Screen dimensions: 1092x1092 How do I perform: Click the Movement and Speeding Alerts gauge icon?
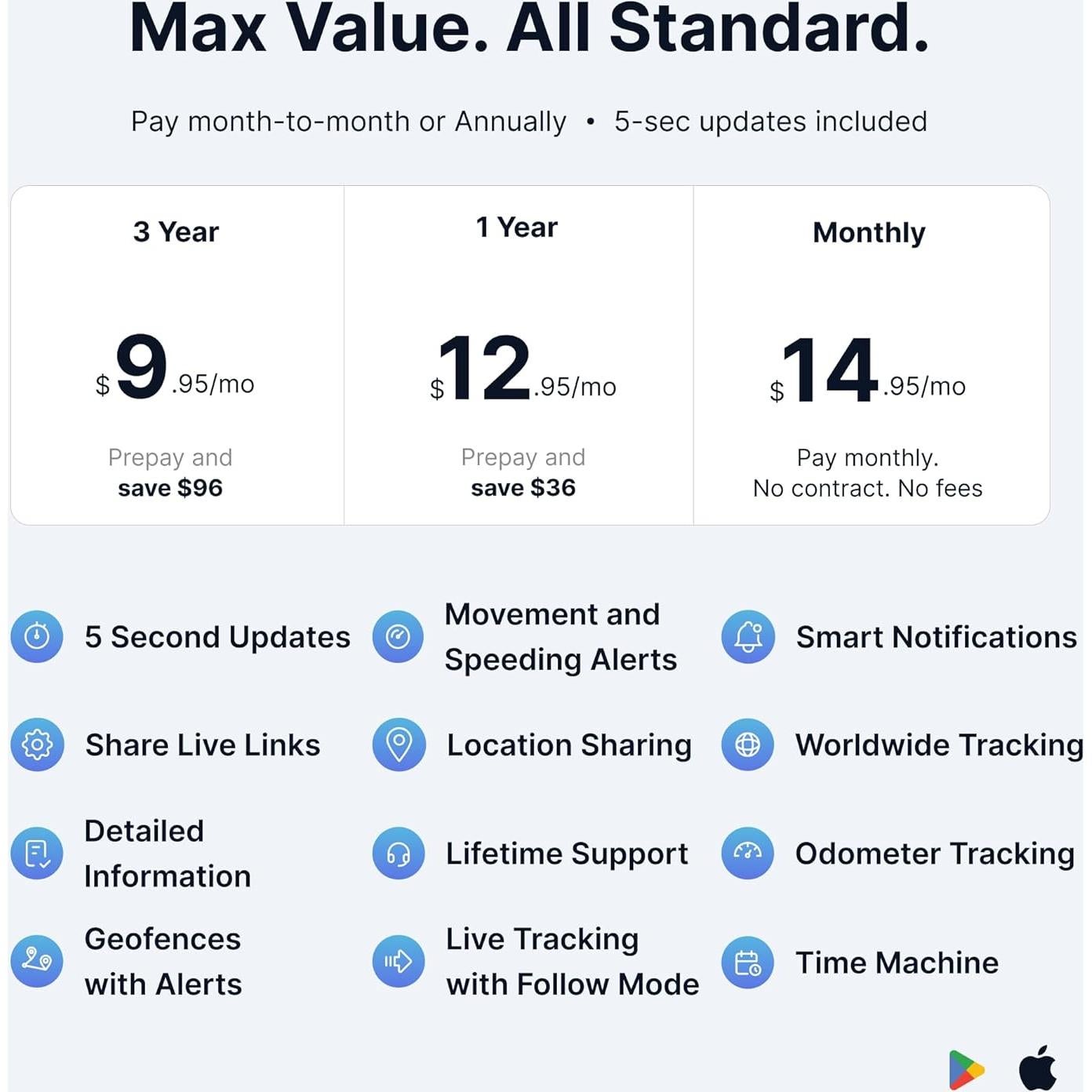[398, 636]
